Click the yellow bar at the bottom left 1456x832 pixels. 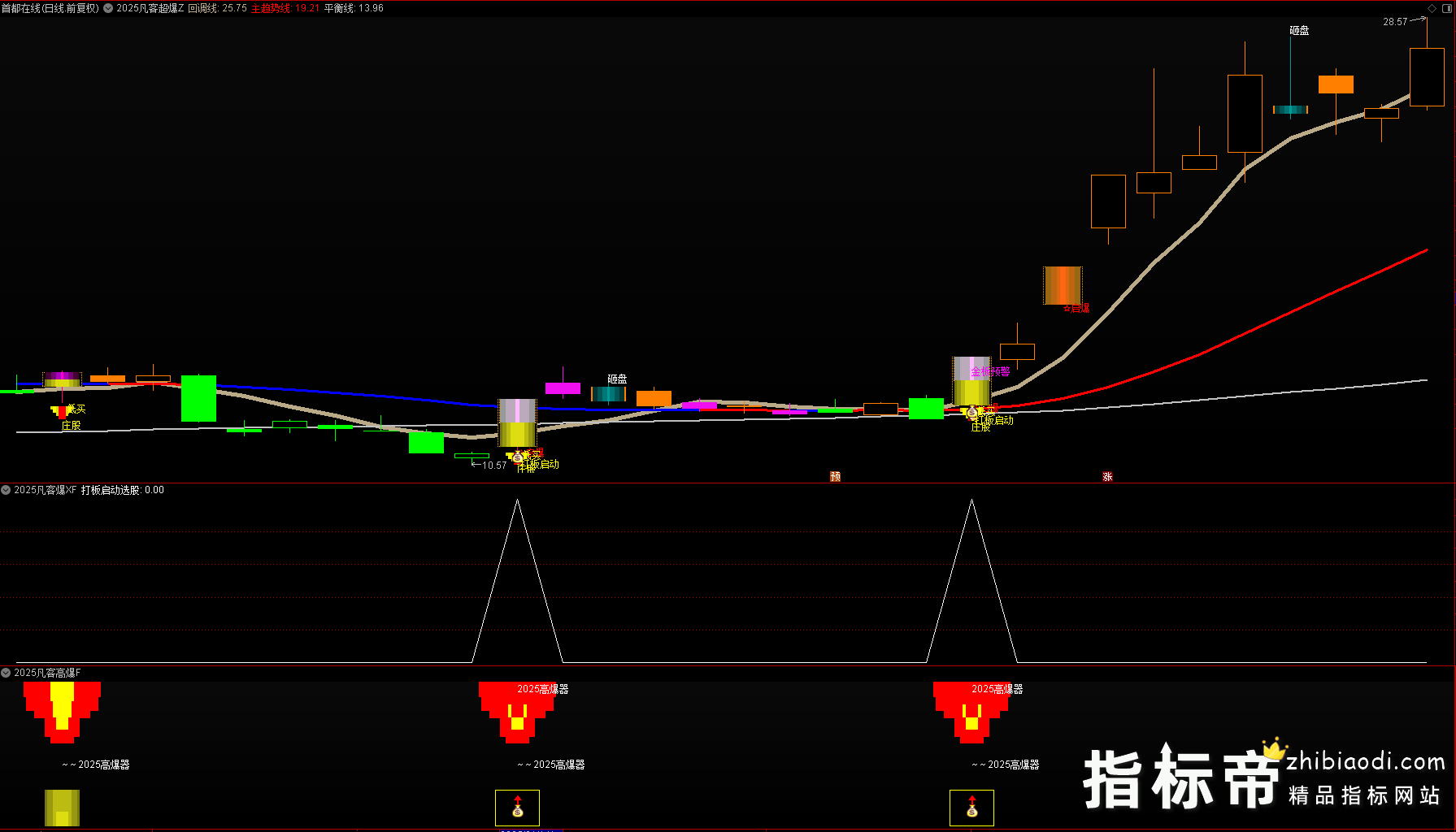(x=62, y=808)
